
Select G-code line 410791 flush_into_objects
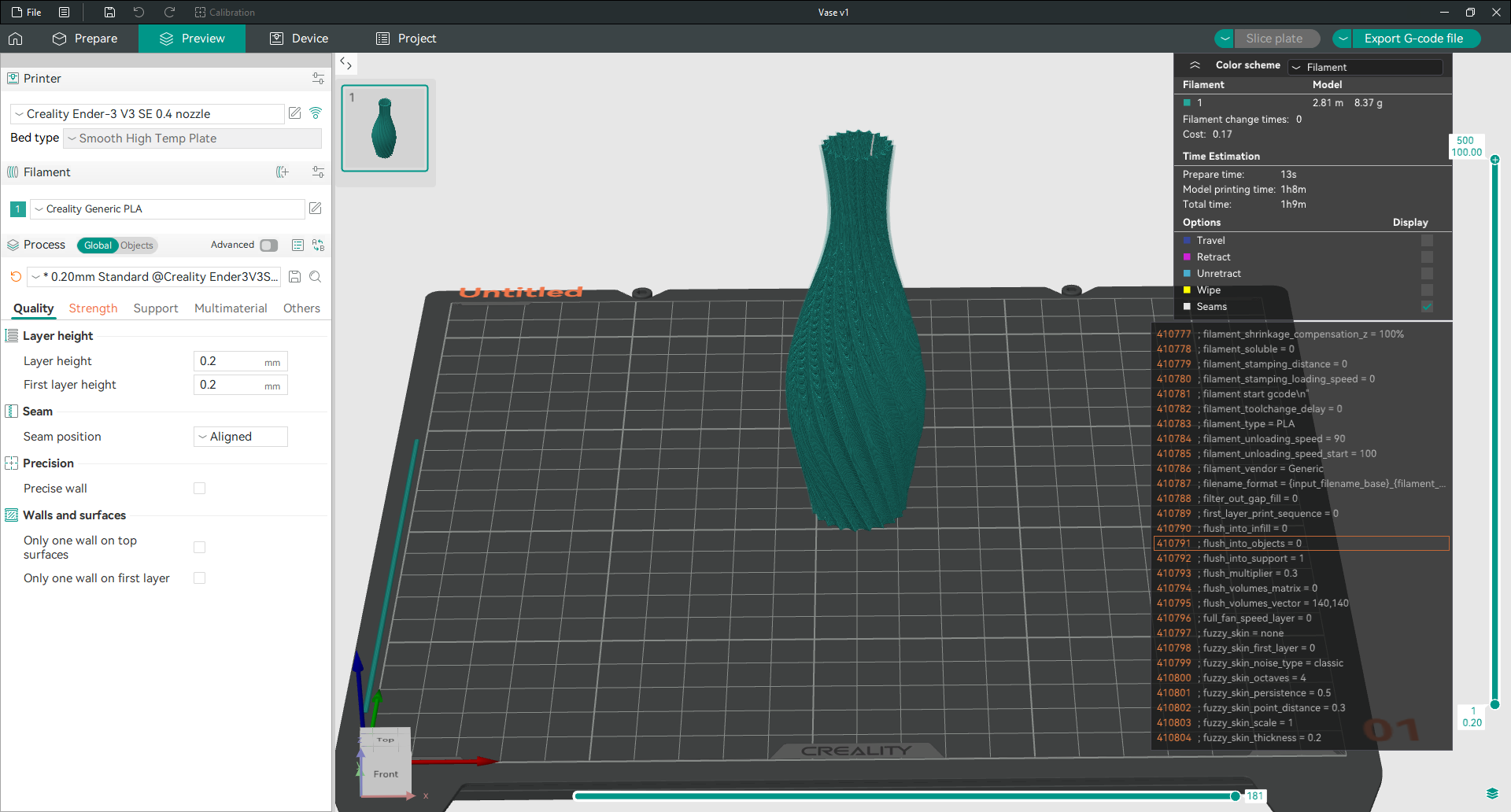point(1301,544)
